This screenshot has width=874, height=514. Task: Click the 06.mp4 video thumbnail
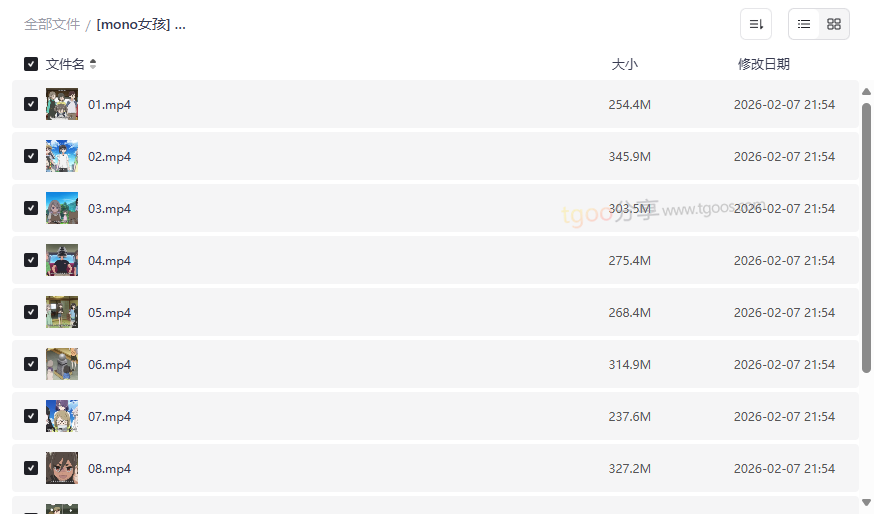coord(62,364)
